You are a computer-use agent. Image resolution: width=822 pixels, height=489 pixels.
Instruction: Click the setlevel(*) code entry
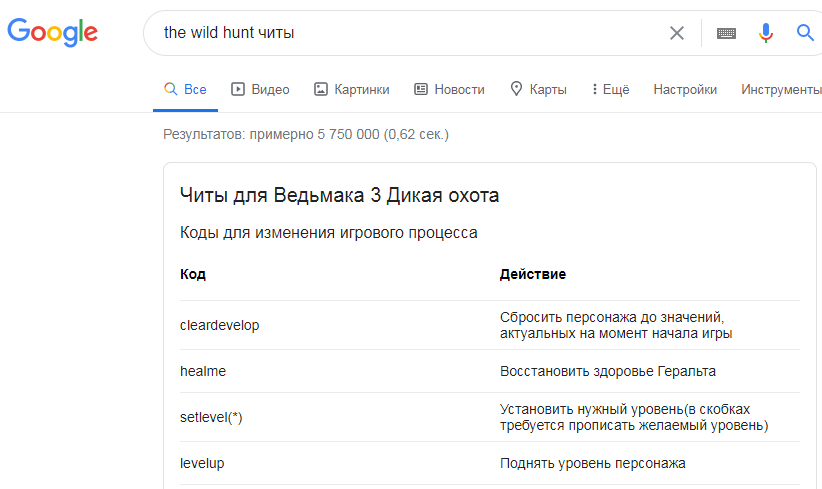[x=211, y=417]
